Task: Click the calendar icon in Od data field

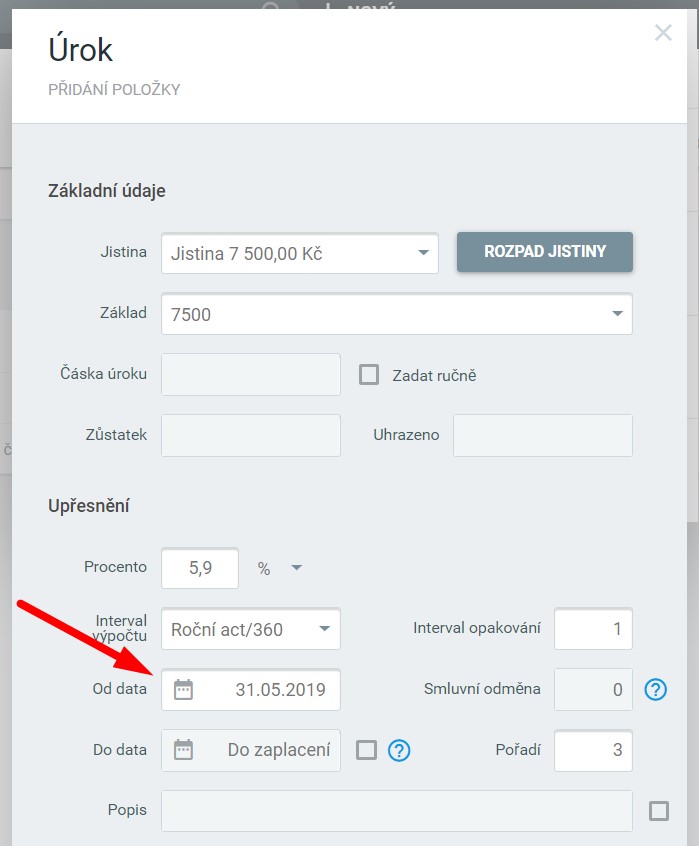Action: point(183,689)
